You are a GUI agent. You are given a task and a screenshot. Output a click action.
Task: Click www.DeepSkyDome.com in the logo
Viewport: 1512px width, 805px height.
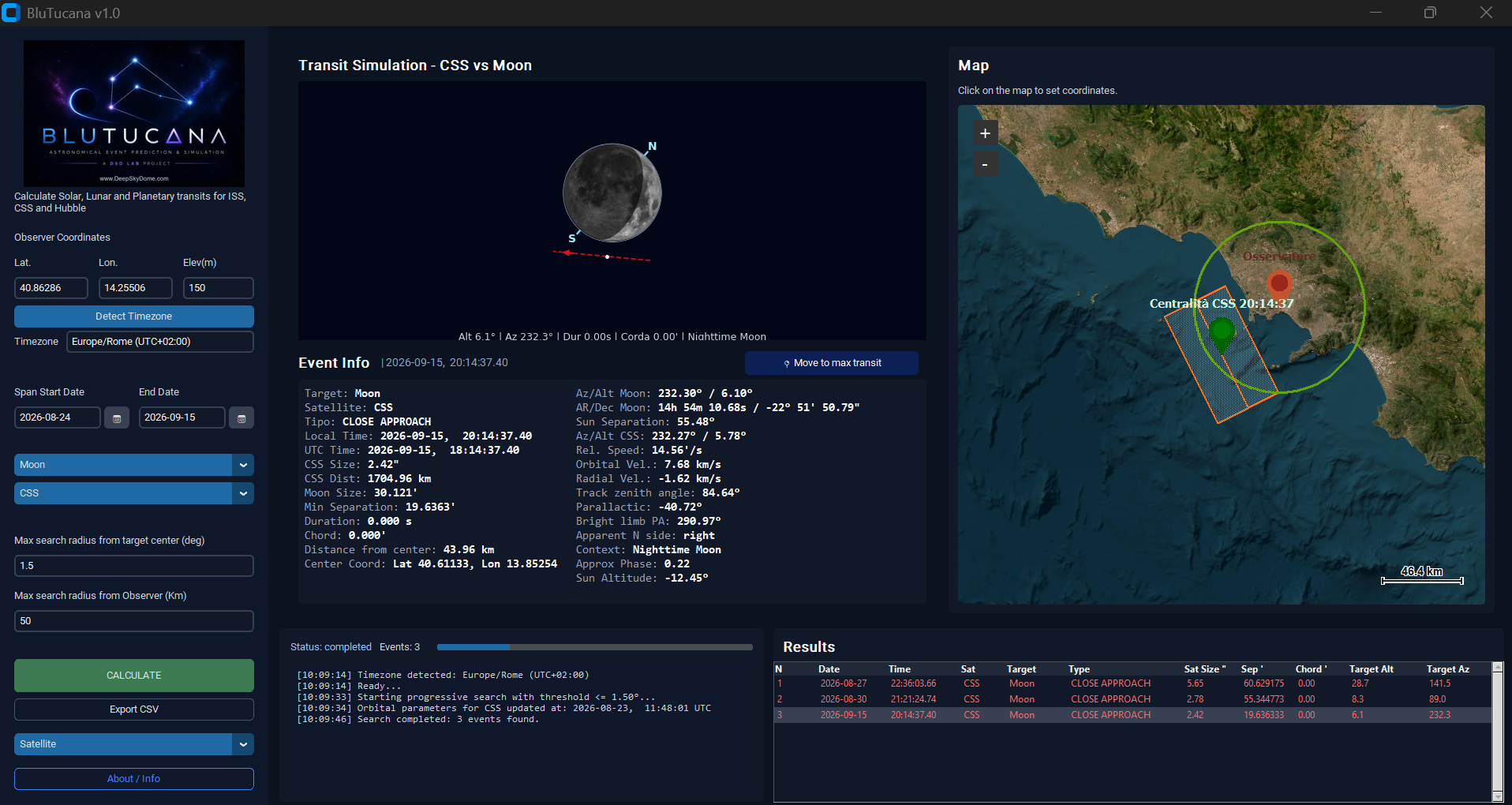click(x=134, y=178)
